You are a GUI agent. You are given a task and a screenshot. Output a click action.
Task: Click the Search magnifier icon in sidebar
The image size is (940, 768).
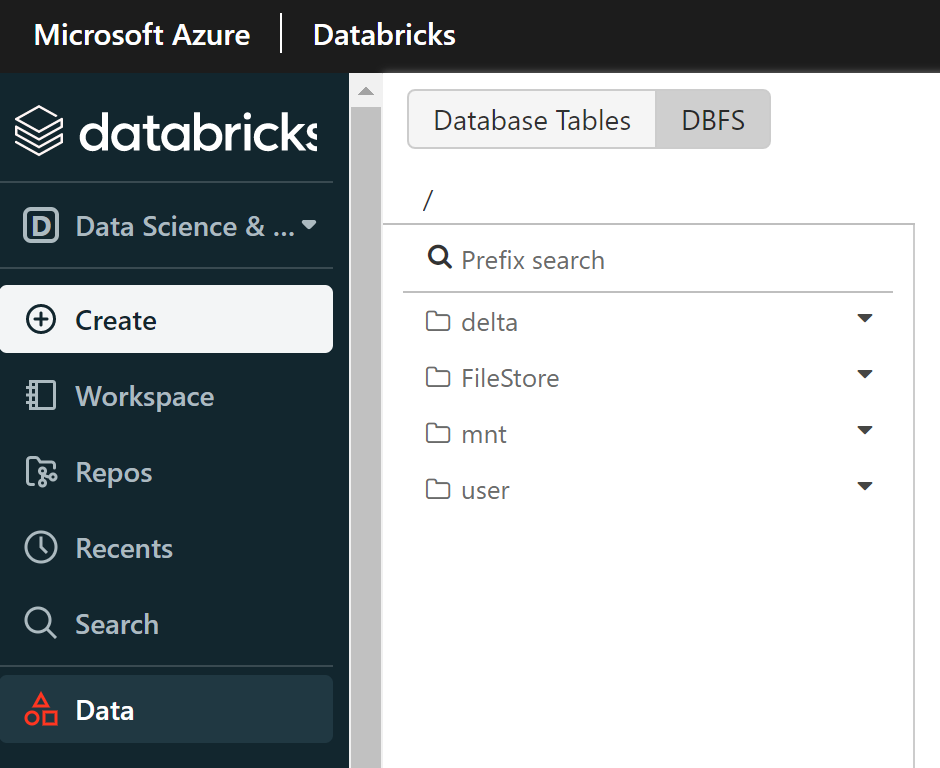(40, 624)
